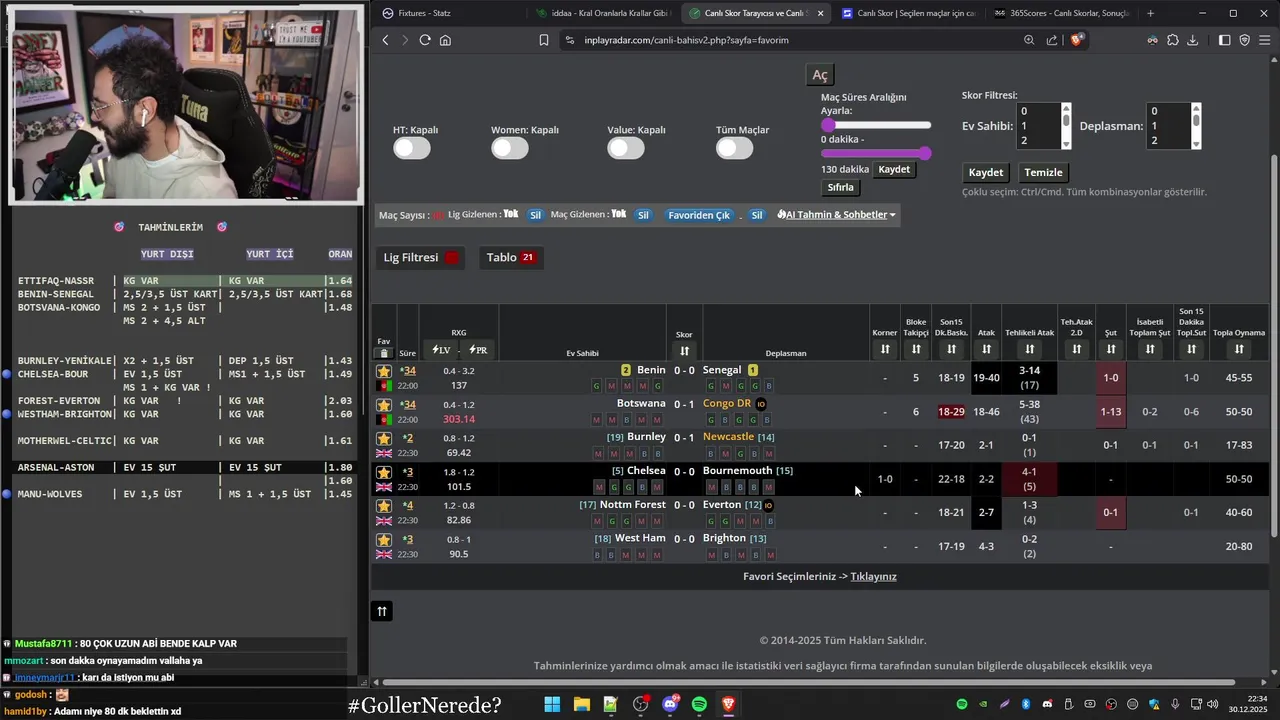Switch to Canlı Skor Seçilen maçlar tab
This screenshot has width=1280, height=720.
[x=908, y=13]
